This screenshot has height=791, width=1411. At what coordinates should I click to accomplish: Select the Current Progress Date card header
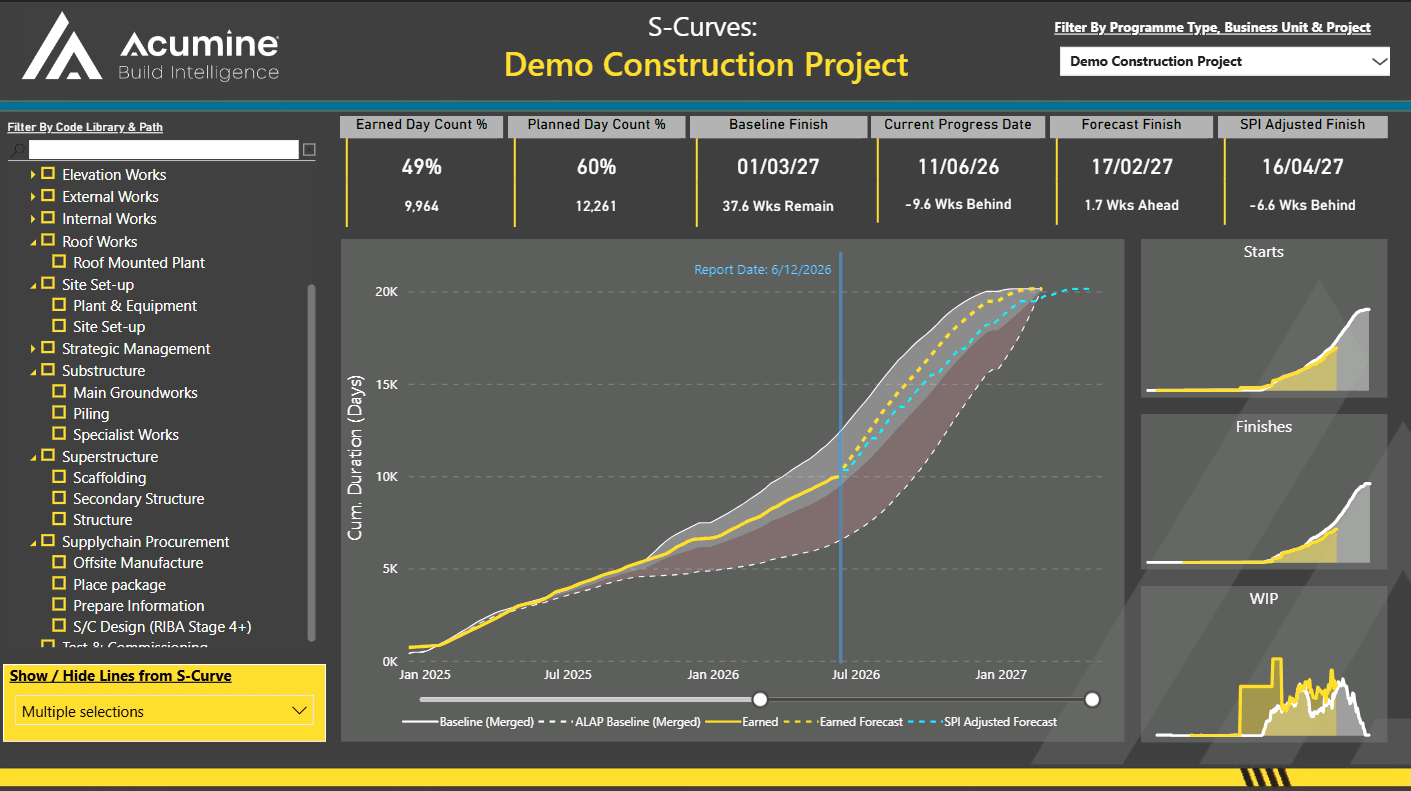pyautogui.click(x=958, y=126)
